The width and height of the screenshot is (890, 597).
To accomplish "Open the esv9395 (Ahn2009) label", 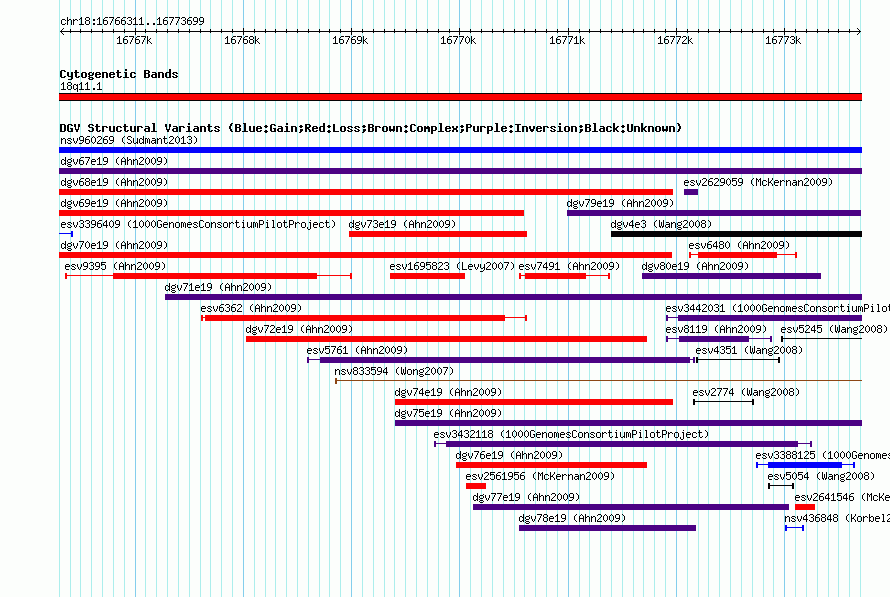I will [115, 266].
